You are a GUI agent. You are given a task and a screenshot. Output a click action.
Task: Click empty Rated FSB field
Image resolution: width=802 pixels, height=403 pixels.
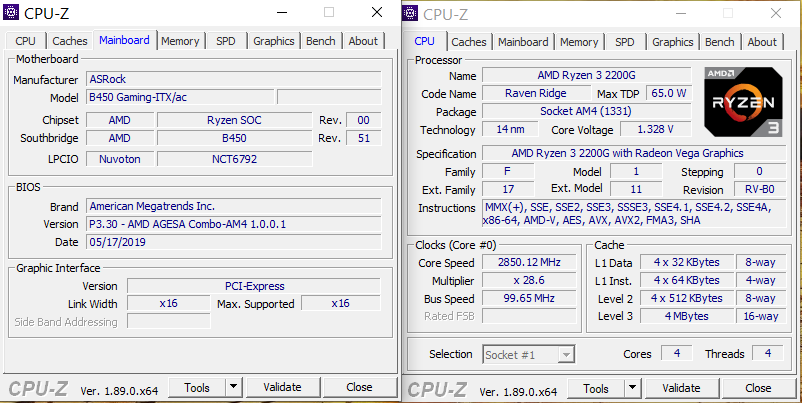[529, 316]
